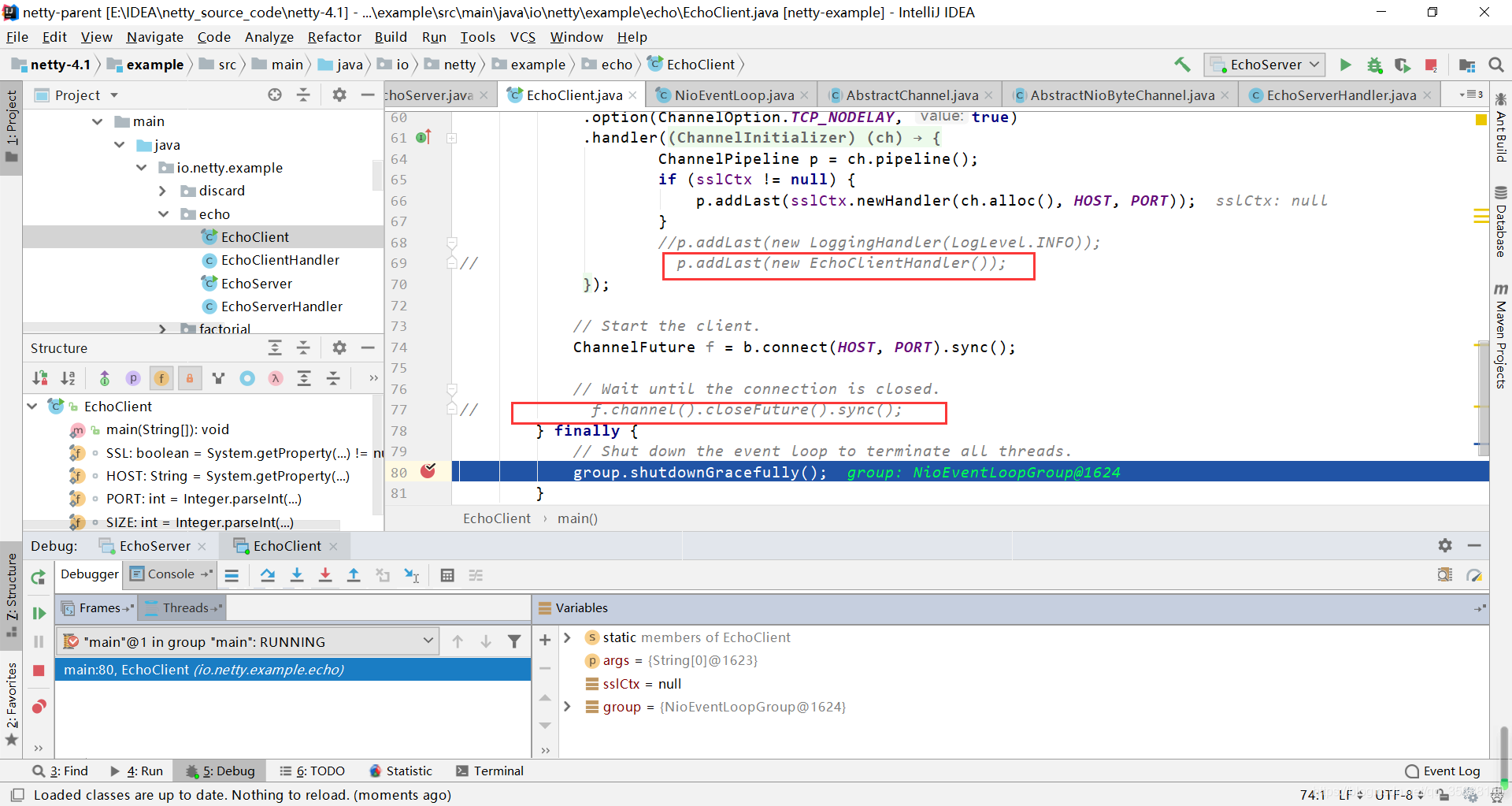Open debug panel settings gear icon
This screenshot has height=806, width=1512.
(1445, 545)
